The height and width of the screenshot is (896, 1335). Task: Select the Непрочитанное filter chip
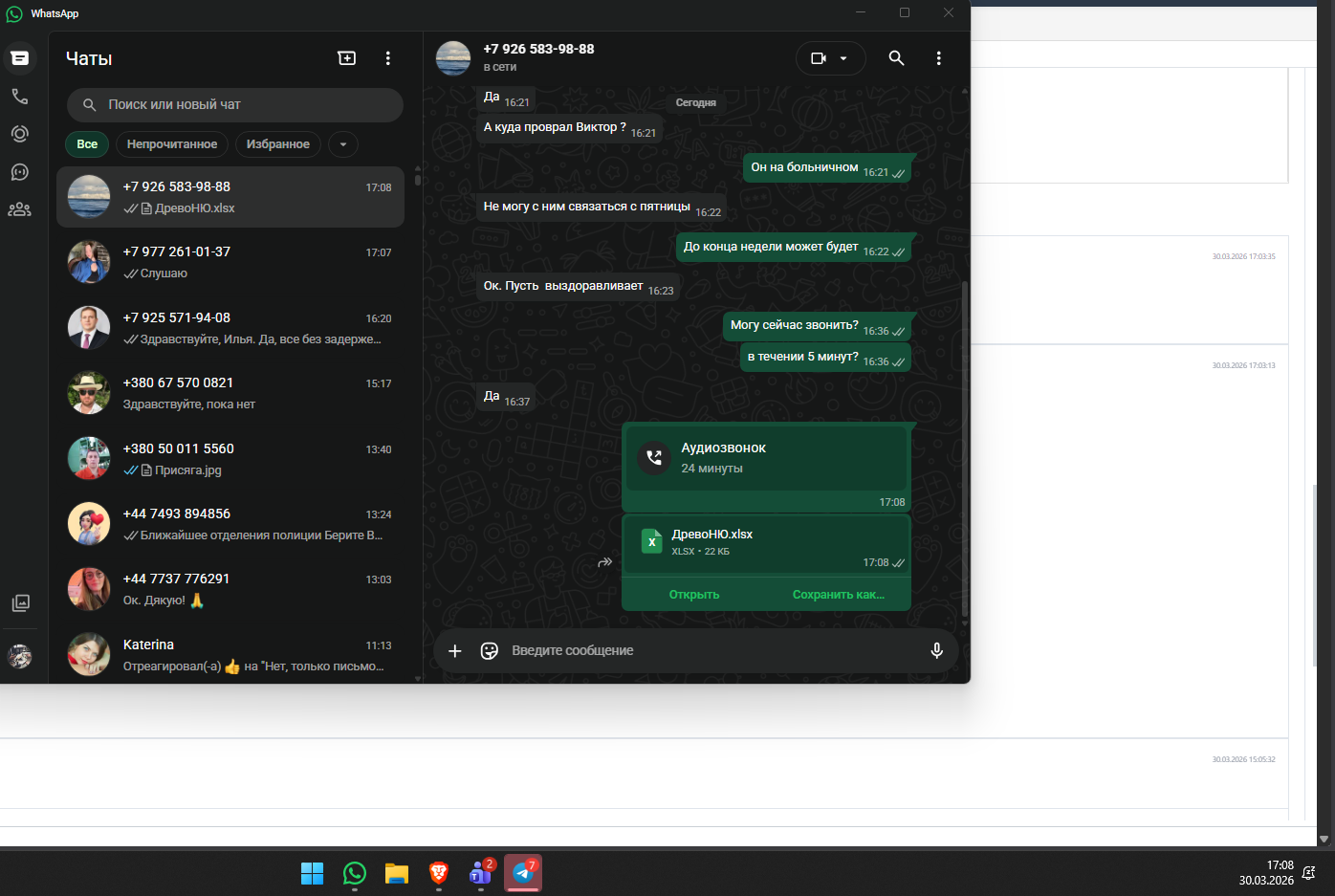pyautogui.click(x=172, y=144)
